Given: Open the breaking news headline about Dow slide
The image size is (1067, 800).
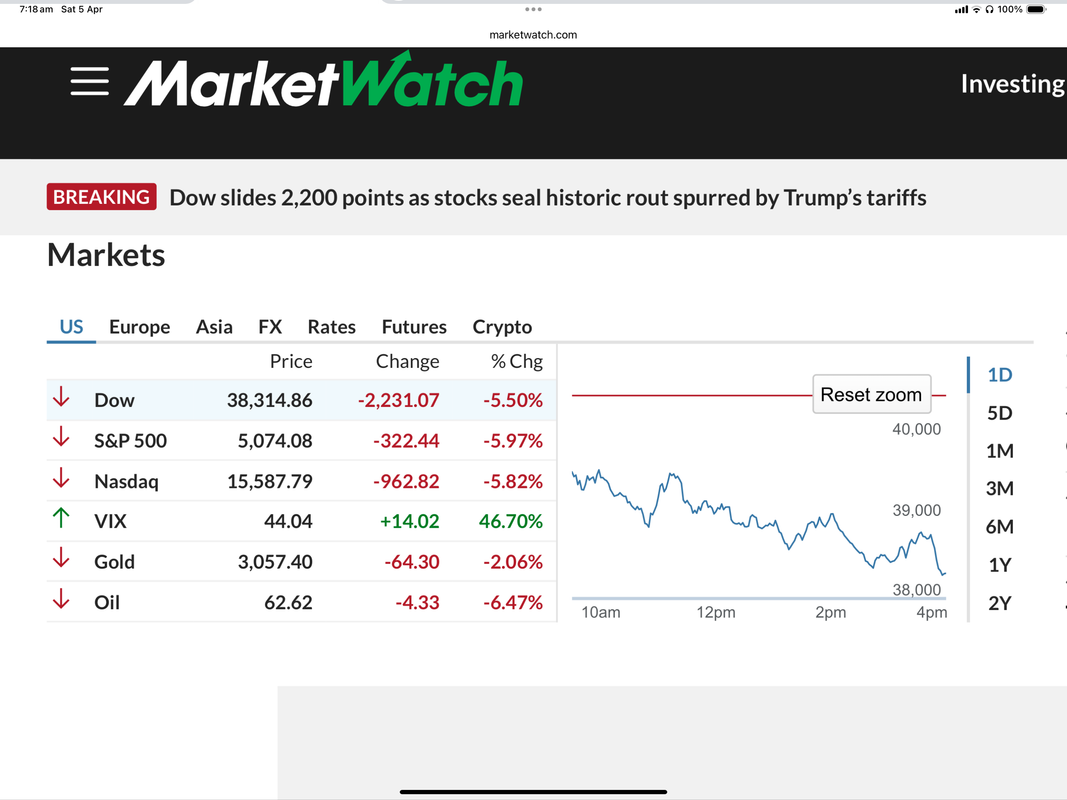Looking at the screenshot, I should pyautogui.click(x=548, y=197).
